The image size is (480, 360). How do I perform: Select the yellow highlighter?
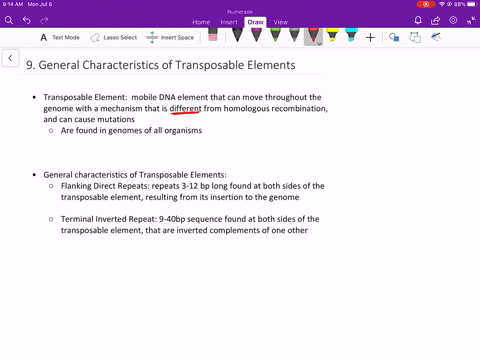(x=332, y=35)
